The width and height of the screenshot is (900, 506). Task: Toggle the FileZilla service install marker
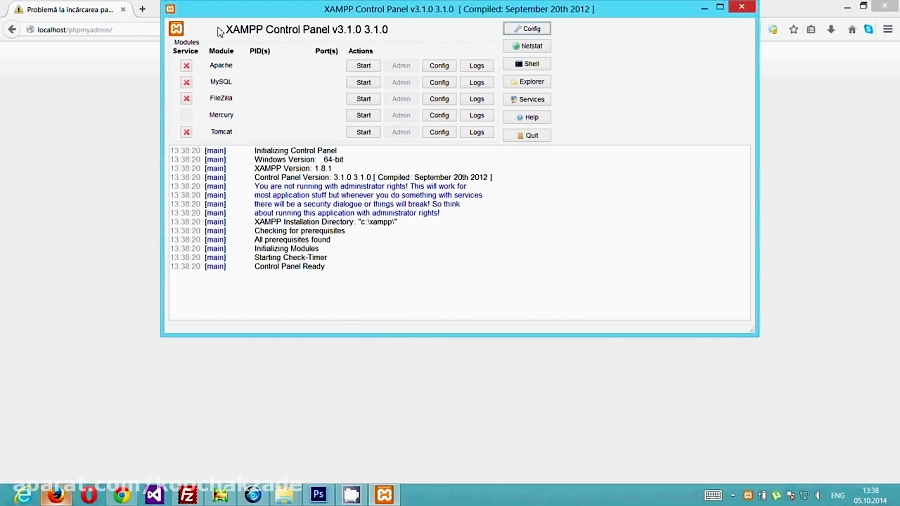[186, 99]
